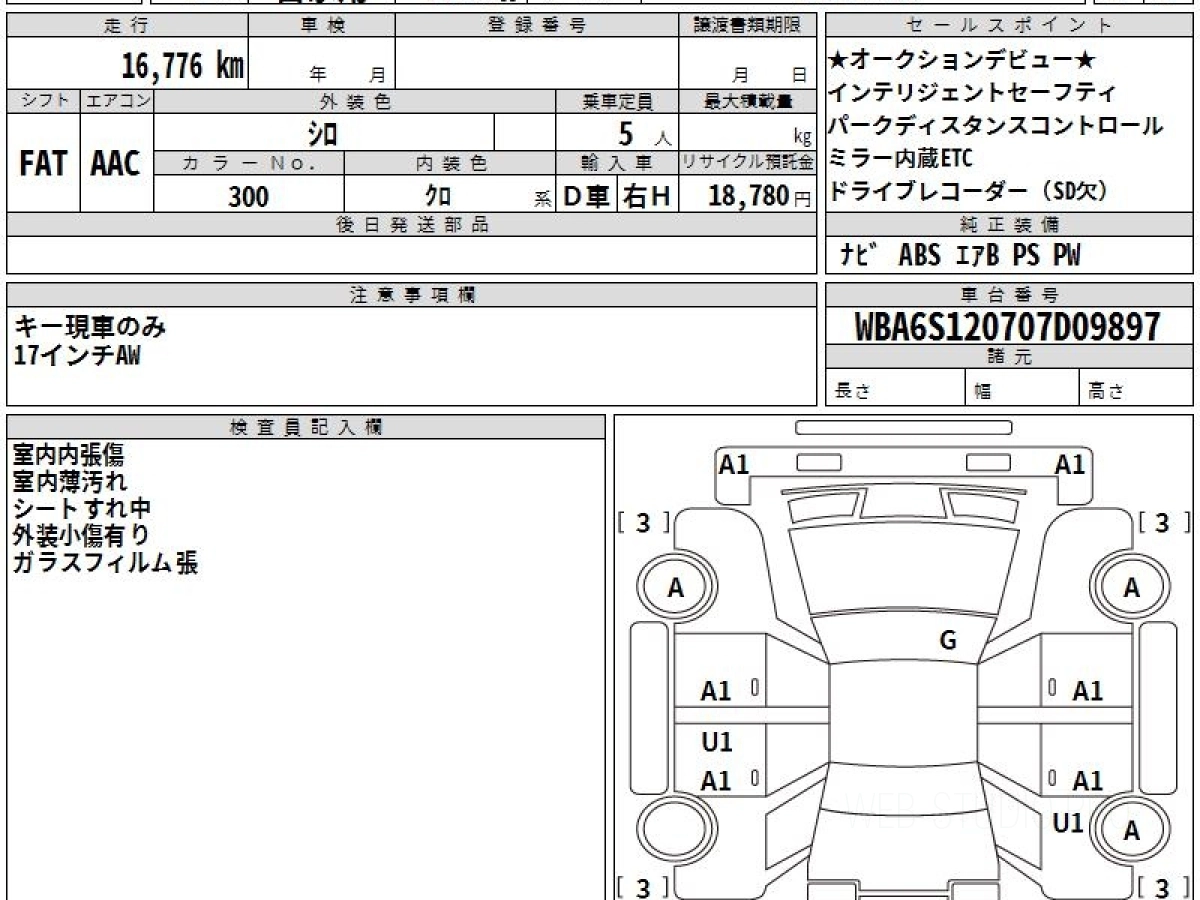Image resolution: width=1200 pixels, height=900 pixels.
Task: Select the 室内薄汚れ inspector note
Action: 69,482
